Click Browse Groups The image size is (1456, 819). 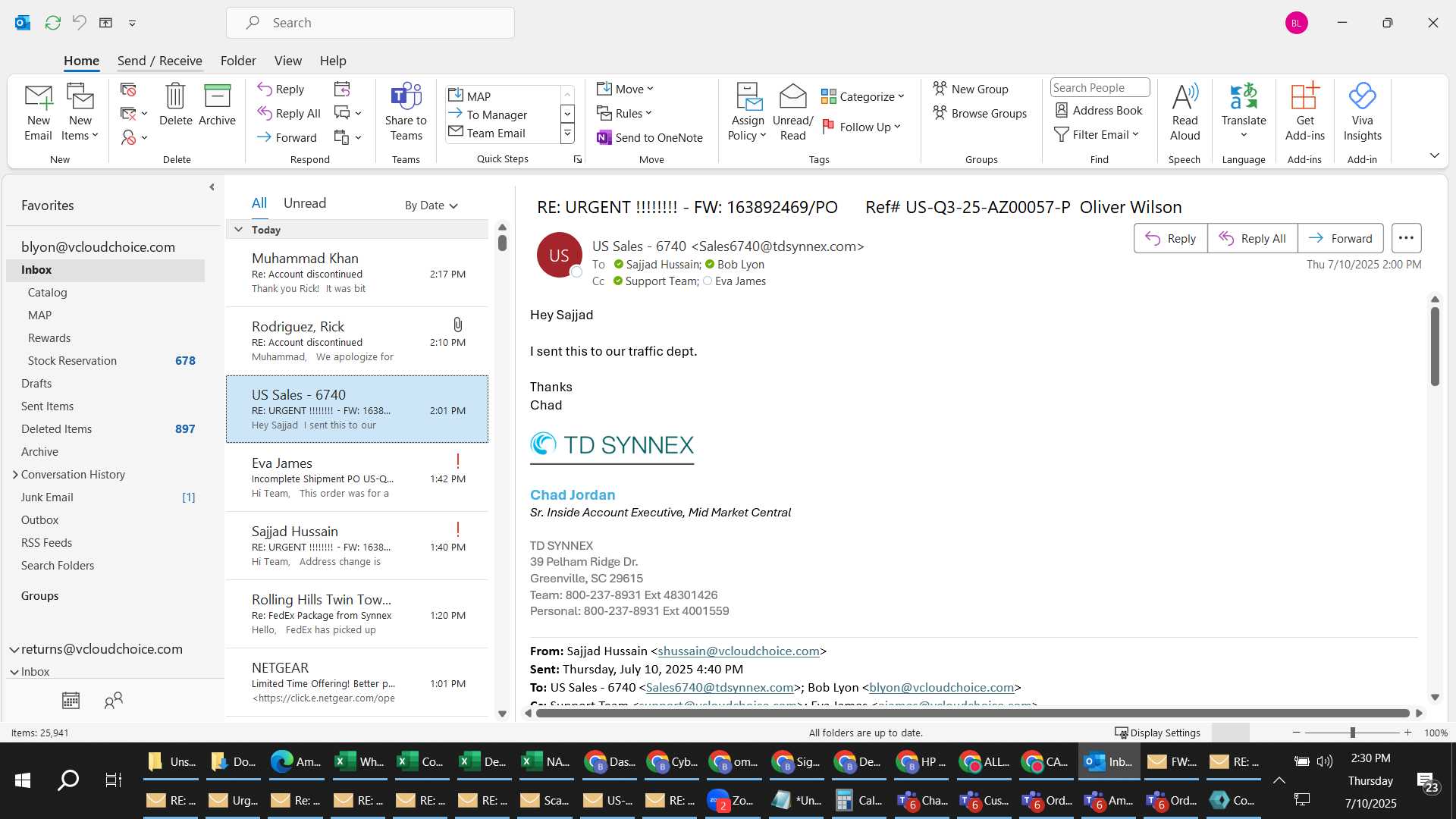(980, 113)
